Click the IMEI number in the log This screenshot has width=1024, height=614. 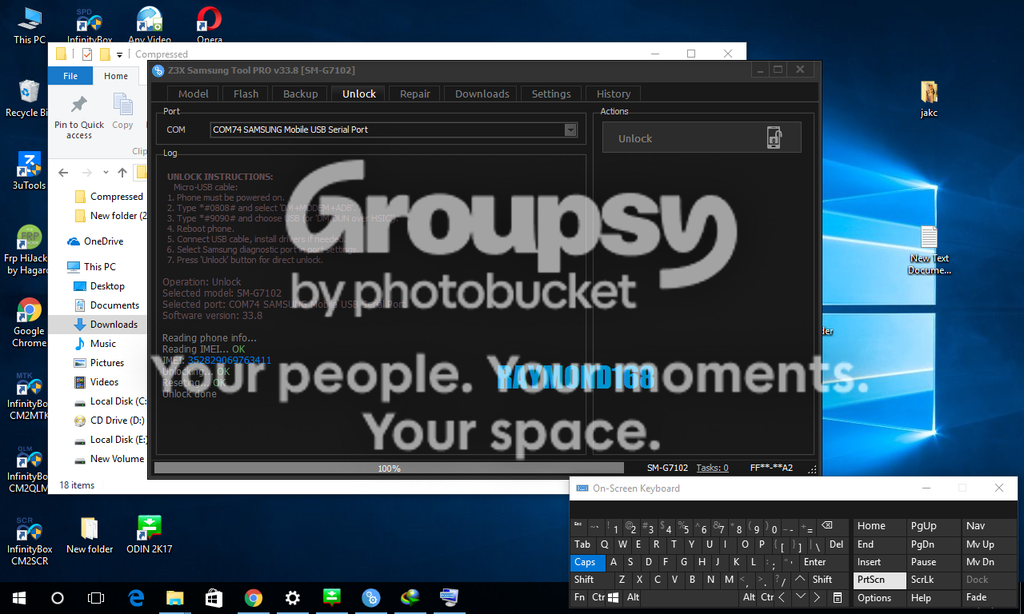pyautogui.click(x=229, y=360)
